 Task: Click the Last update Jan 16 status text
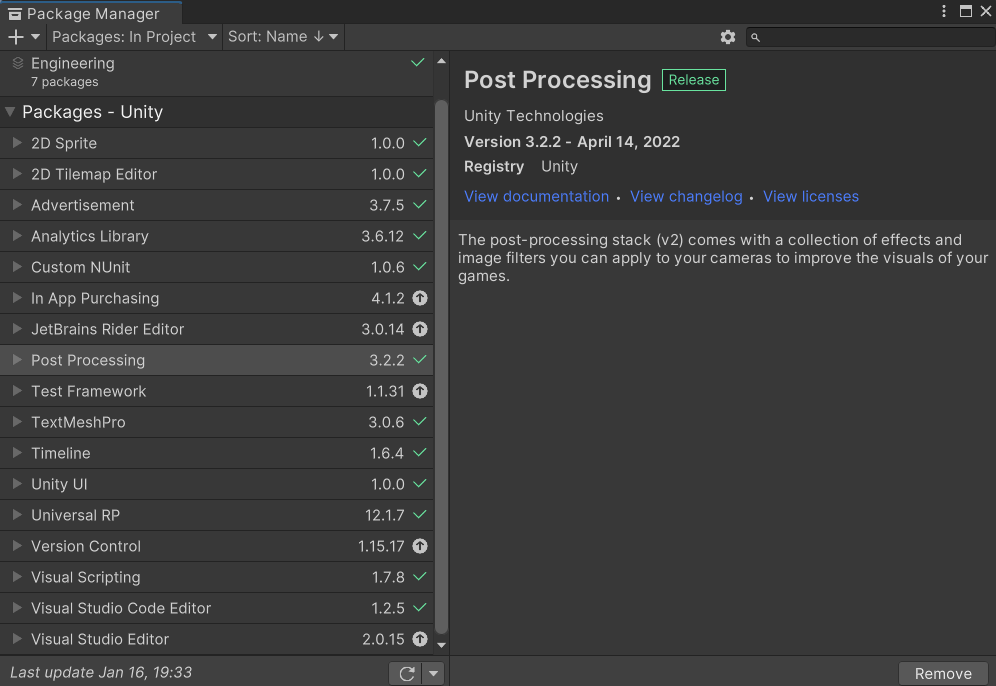101,673
